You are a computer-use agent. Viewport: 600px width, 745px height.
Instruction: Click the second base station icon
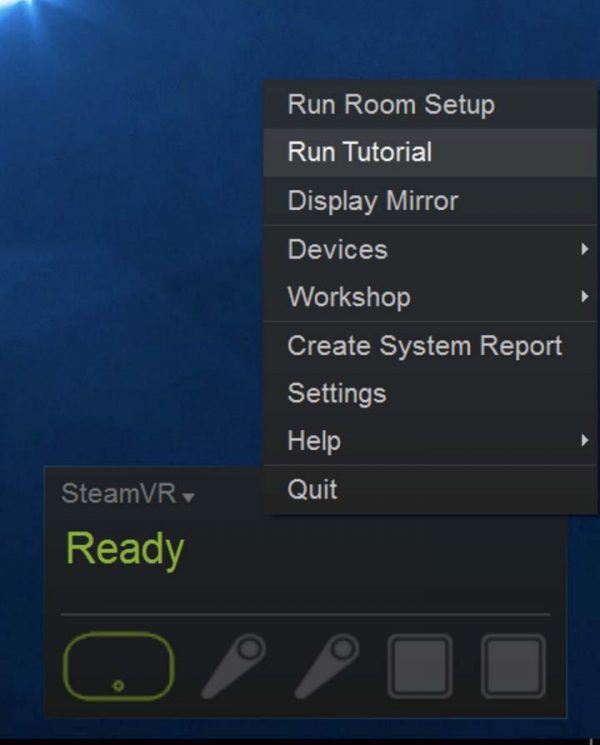click(x=514, y=667)
